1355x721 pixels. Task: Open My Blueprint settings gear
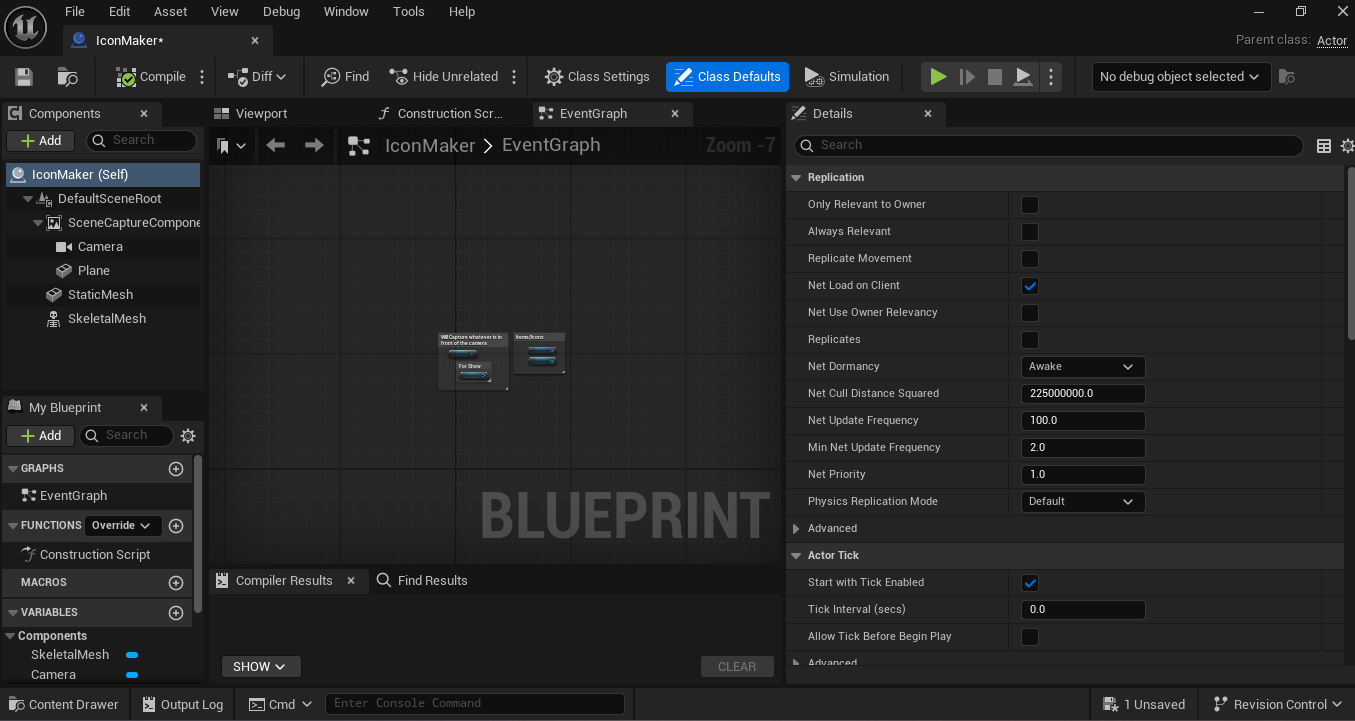click(188, 436)
